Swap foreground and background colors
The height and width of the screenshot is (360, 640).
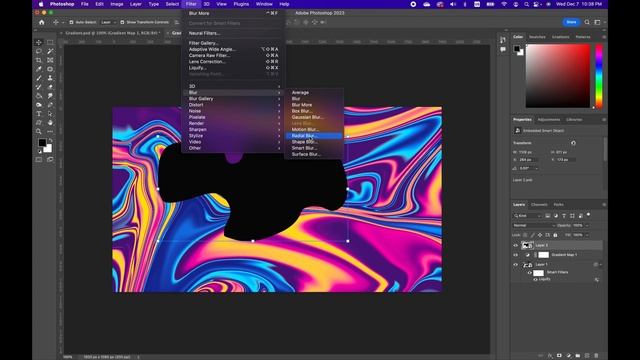coord(50,140)
